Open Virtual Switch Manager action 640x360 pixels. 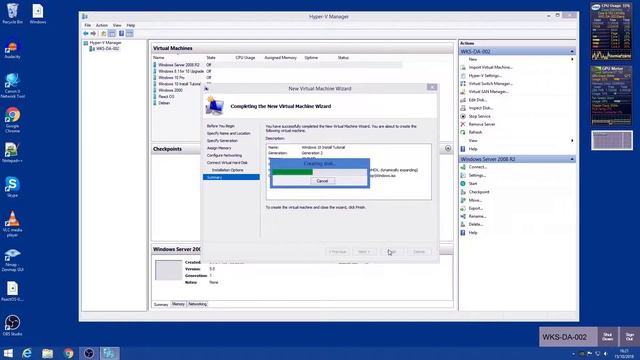point(490,84)
